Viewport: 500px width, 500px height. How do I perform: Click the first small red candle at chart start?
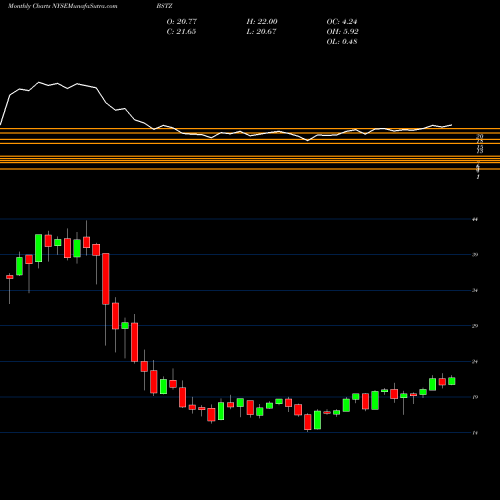(x=10, y=277)
